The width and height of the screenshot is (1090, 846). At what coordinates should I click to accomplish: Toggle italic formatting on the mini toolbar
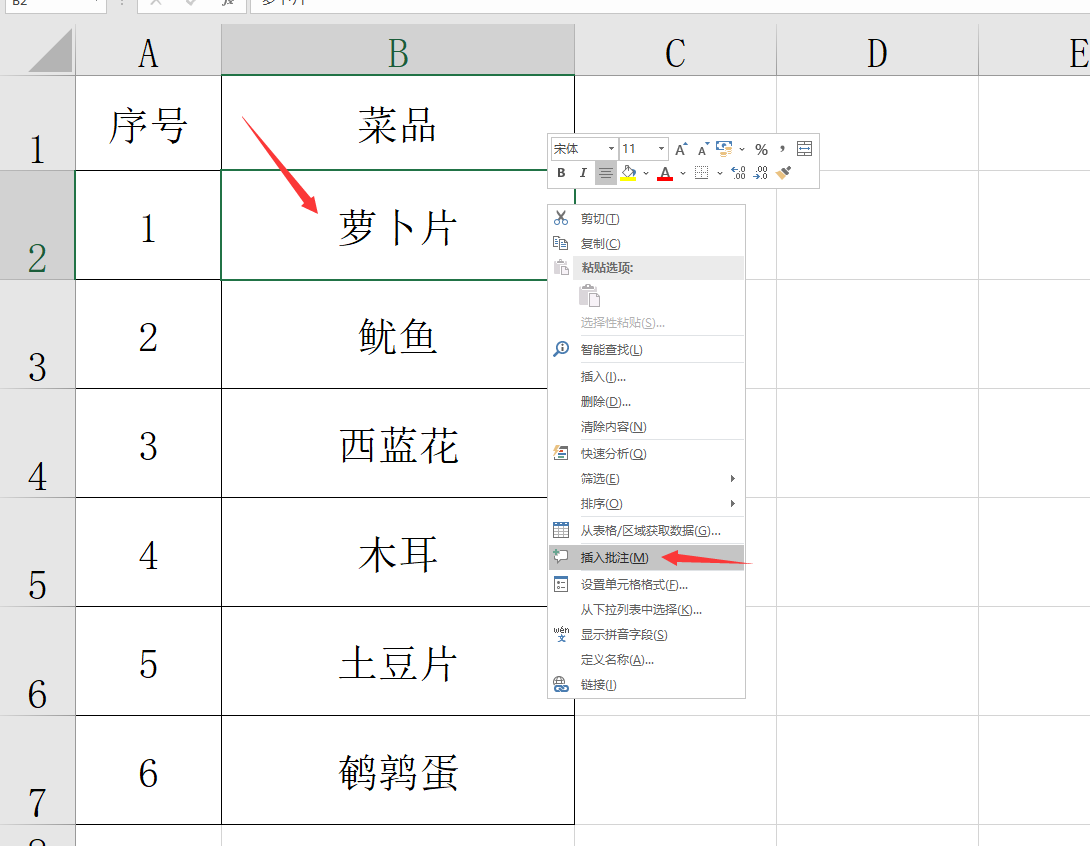point(583,172)
